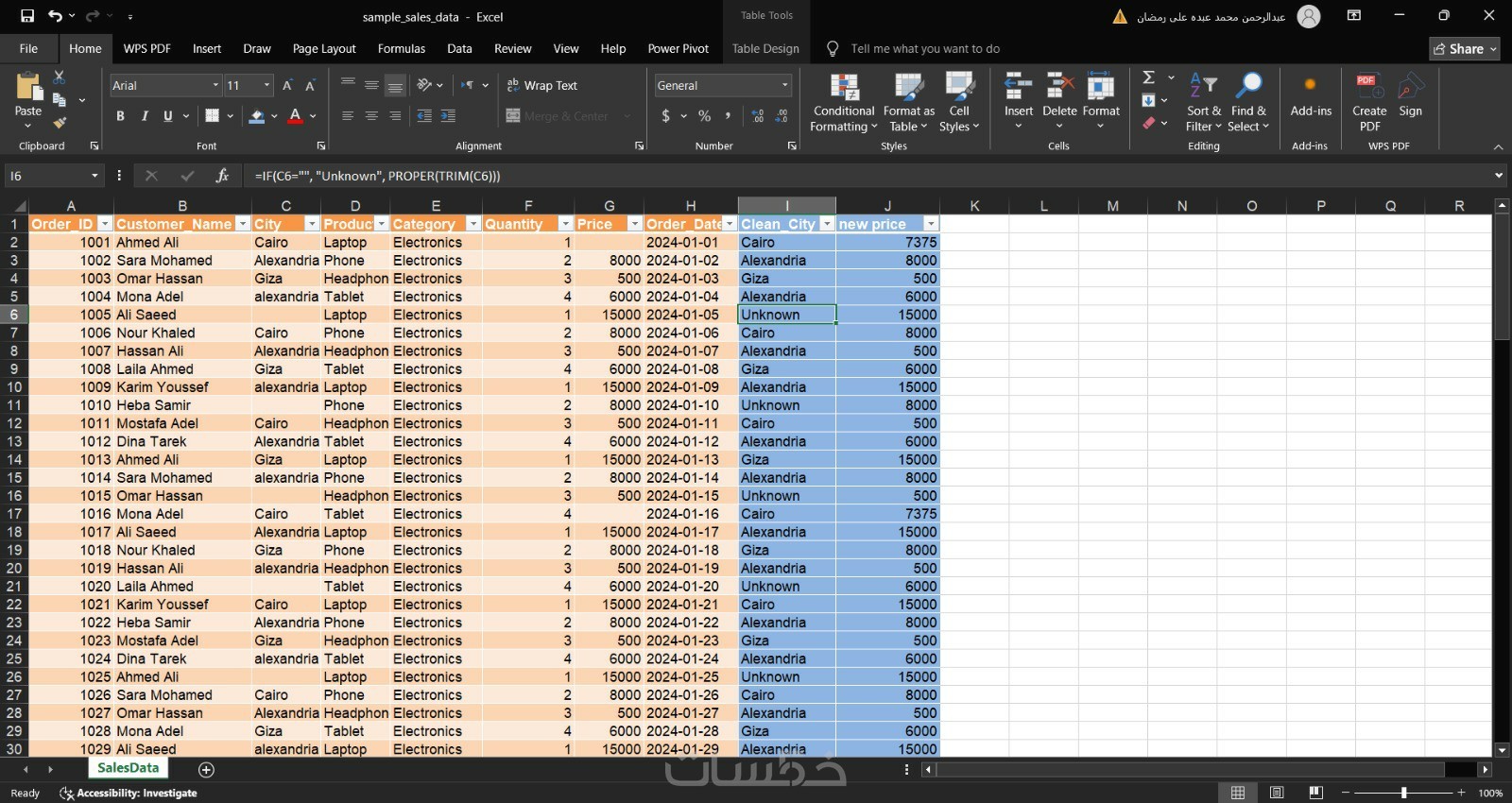This screenshot has width=1512, height=803.
Task: Open the Quantity column filter dropdown
Action: [565, 224]
